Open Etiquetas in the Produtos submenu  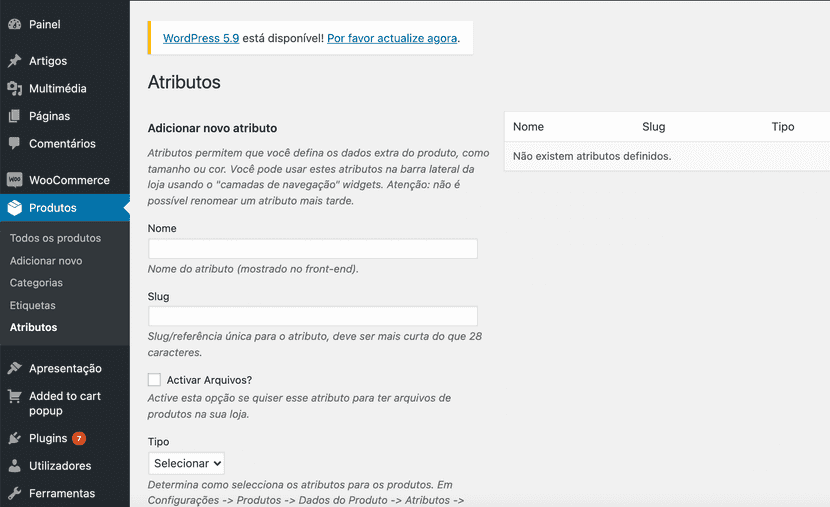(33, 305)
